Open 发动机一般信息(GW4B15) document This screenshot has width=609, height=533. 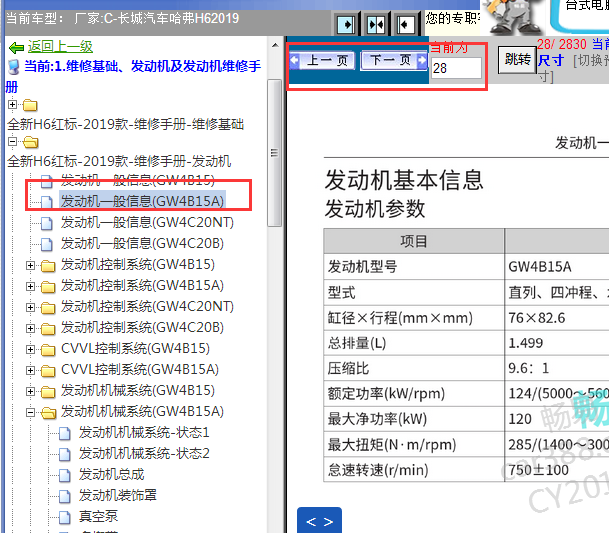[x=137, y=180]
